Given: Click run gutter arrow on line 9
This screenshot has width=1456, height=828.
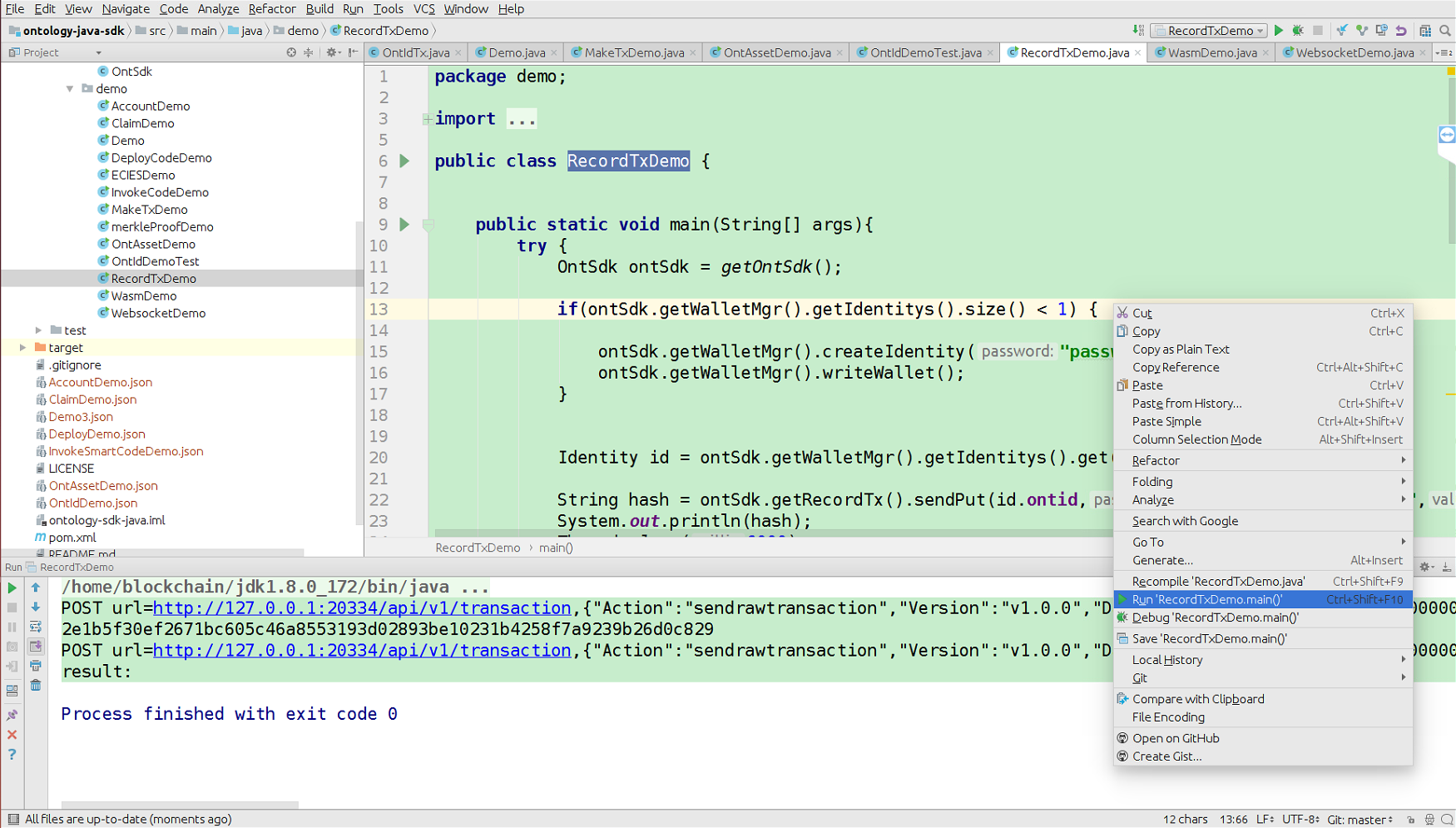Looking at the screenshot, I should click(x=404, y=224).
